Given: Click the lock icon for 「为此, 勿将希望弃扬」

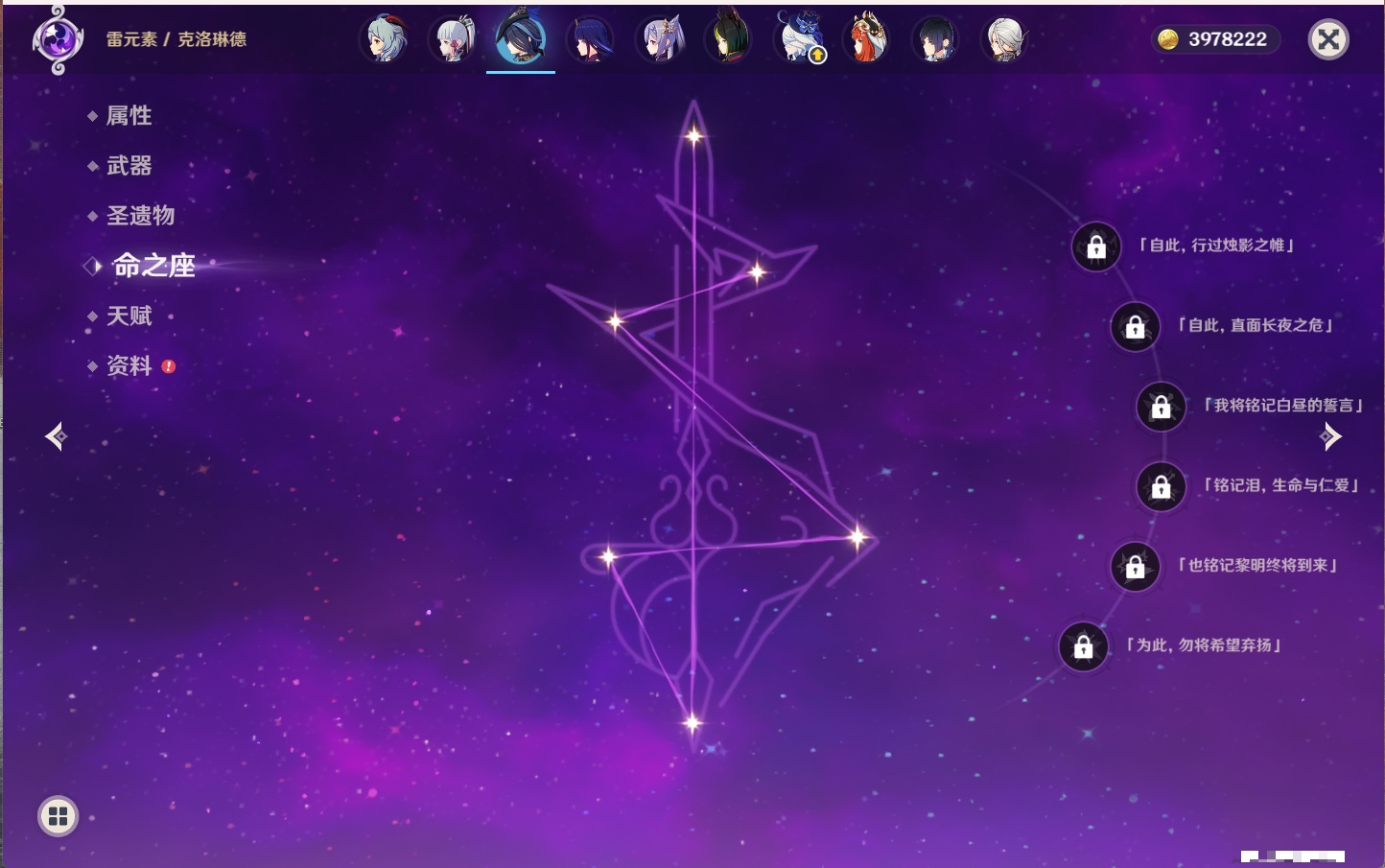Looking at the screenshot, I should pos(1083,646).
